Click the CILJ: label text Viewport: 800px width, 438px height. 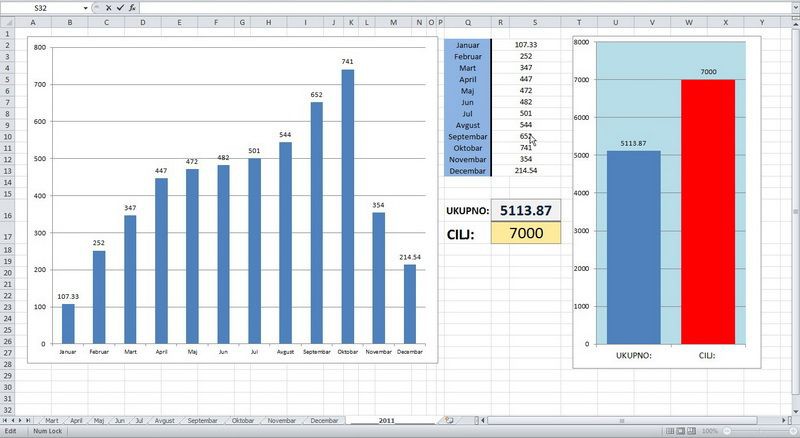[x=461, y=235]
